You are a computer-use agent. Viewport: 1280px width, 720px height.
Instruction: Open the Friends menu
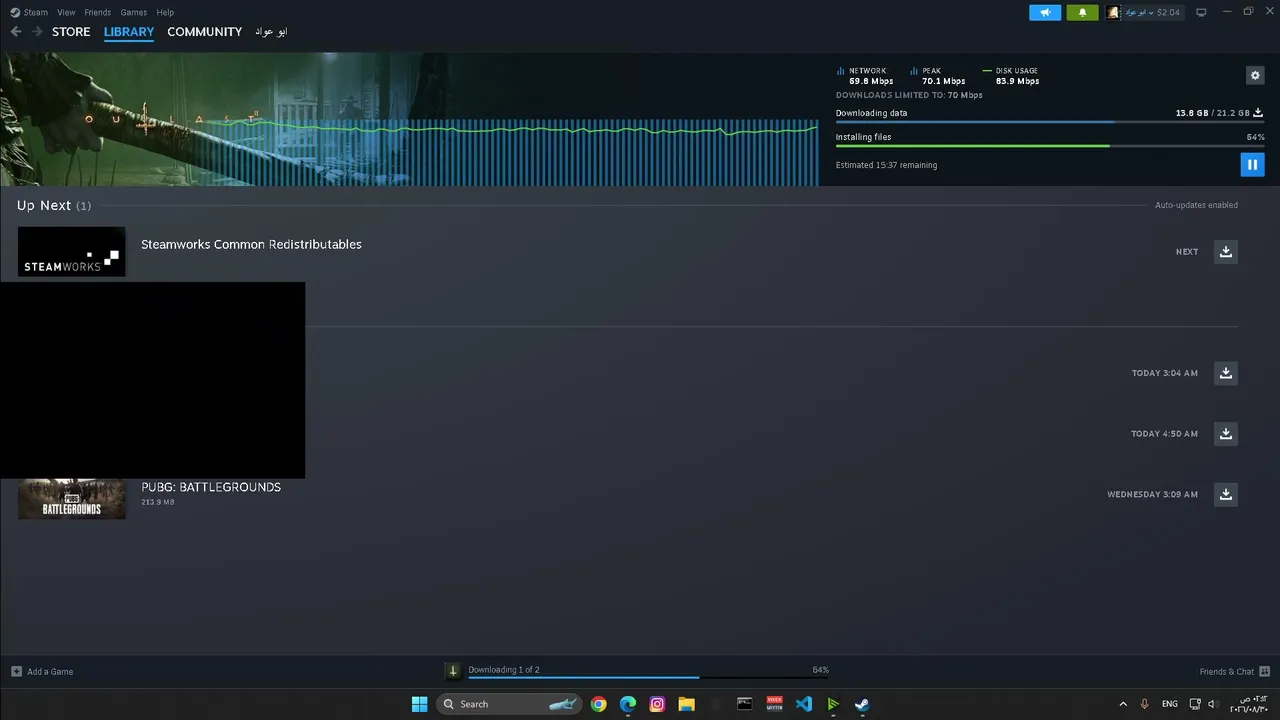coord(97,12)
